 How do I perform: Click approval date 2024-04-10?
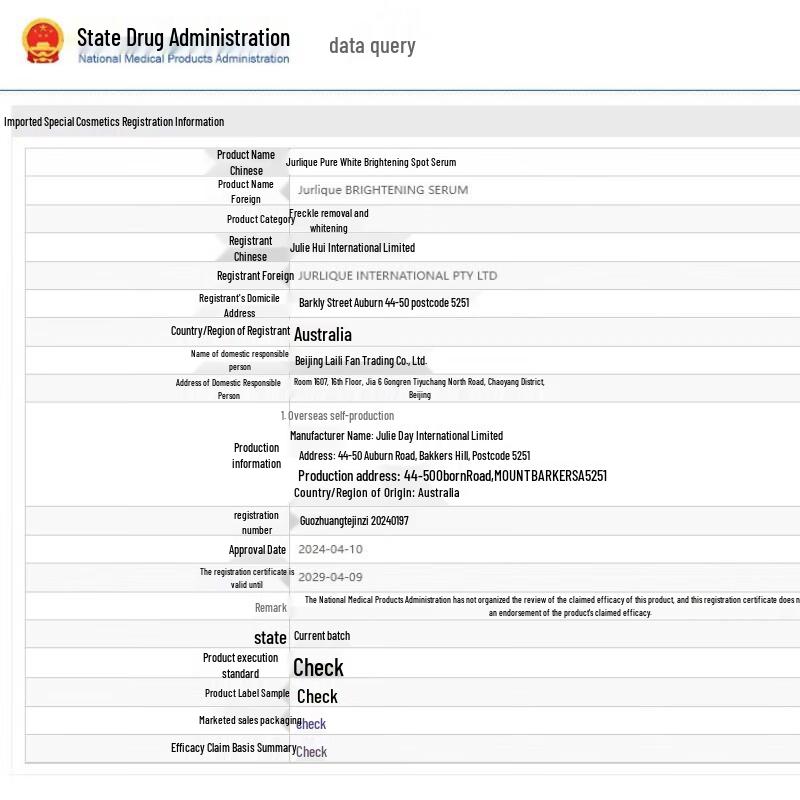point(331,549)
